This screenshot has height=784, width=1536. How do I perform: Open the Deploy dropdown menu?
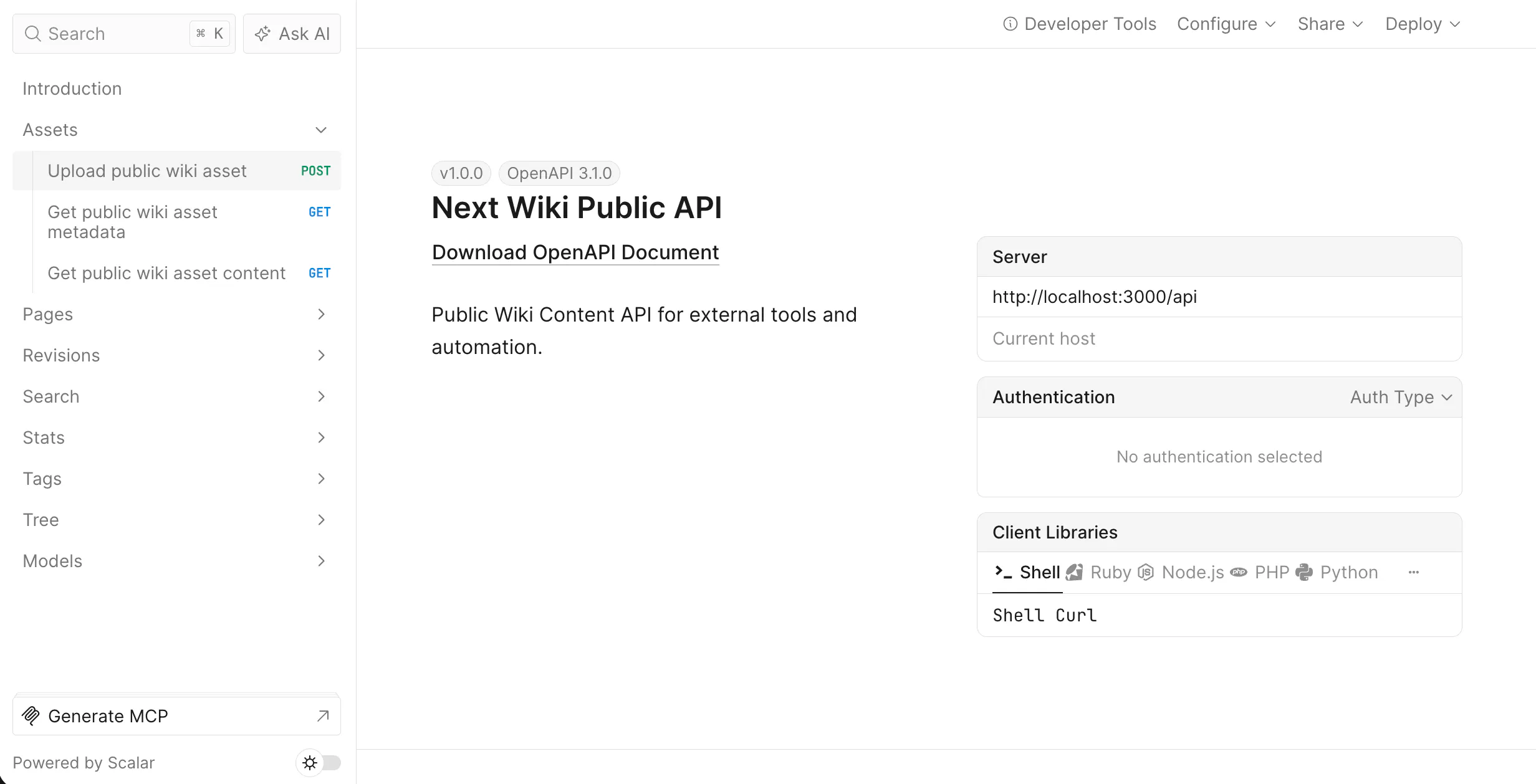(x=1423, y=24)
